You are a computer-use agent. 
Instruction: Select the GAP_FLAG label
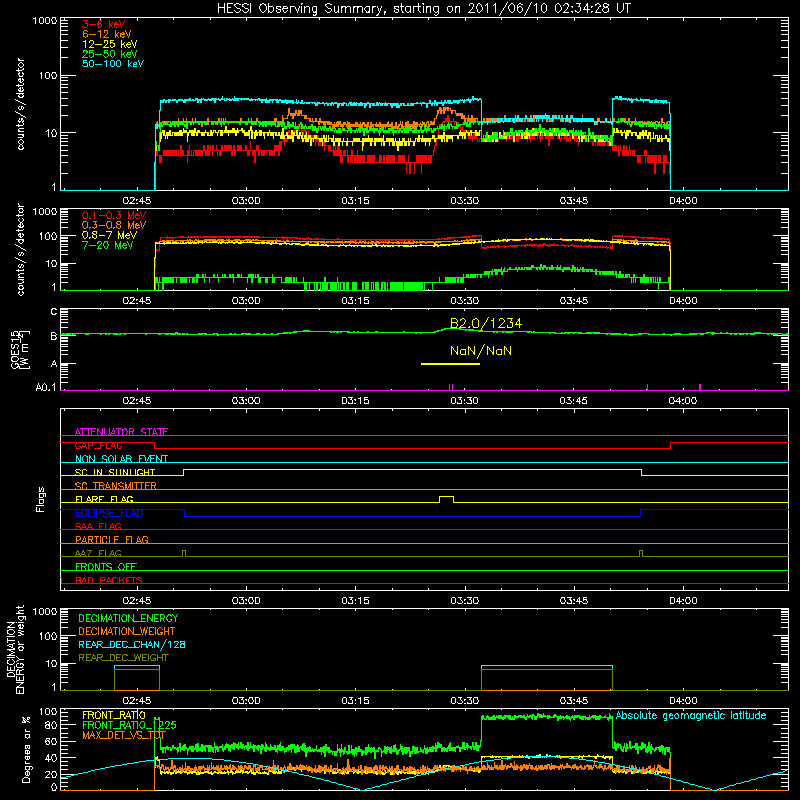click(x=98, y=445)
